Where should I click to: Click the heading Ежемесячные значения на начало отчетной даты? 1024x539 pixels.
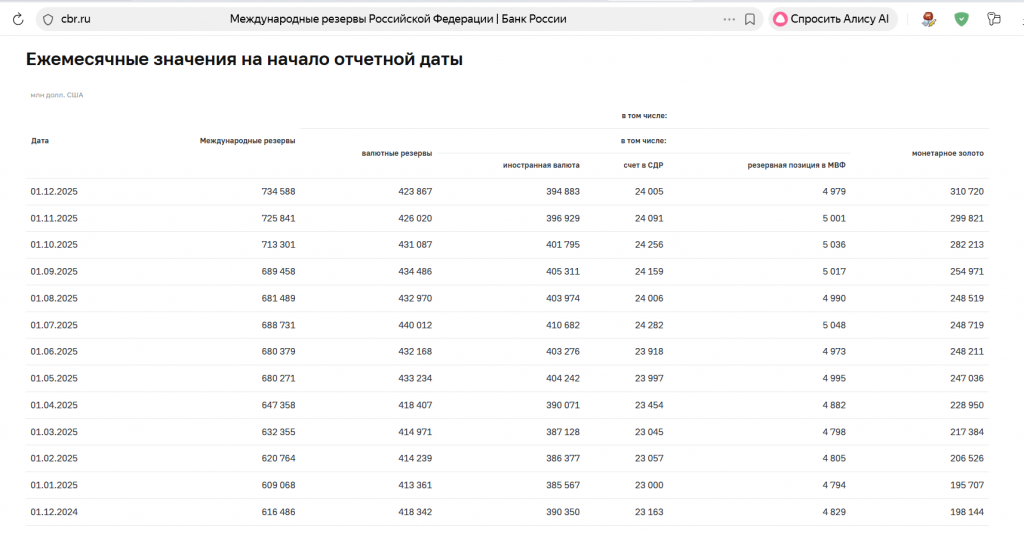pyautogui.click(x=244, y=60)
